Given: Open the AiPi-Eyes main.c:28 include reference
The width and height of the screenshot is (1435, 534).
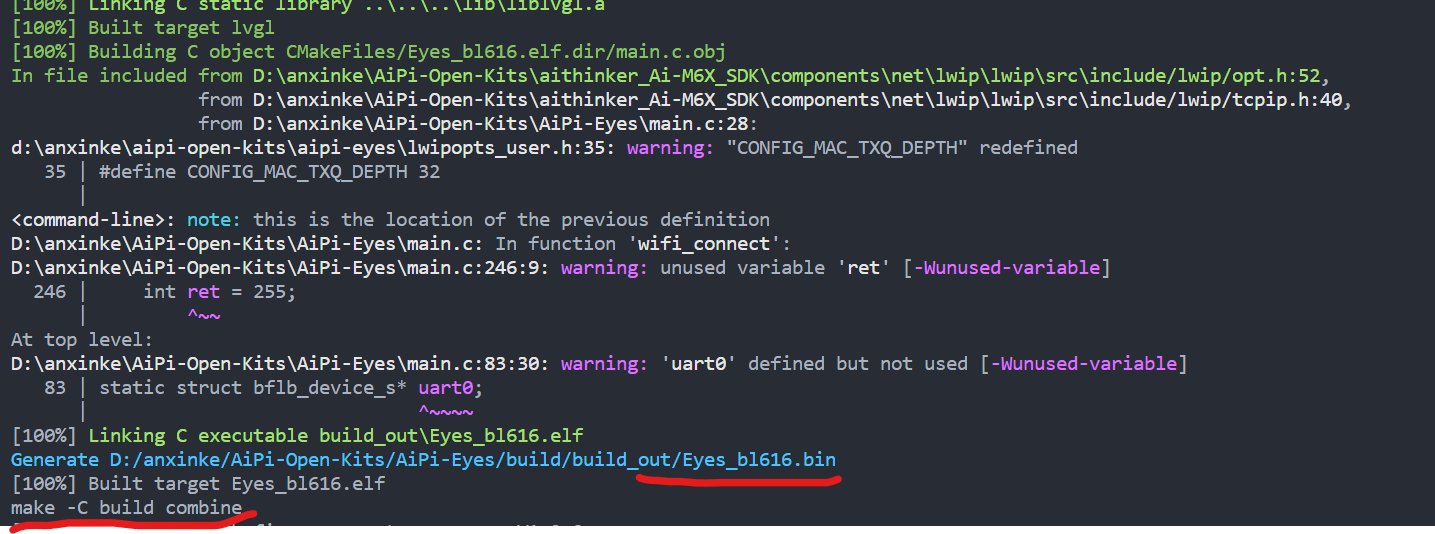Looking at the screenshot, I should point(506,124).
